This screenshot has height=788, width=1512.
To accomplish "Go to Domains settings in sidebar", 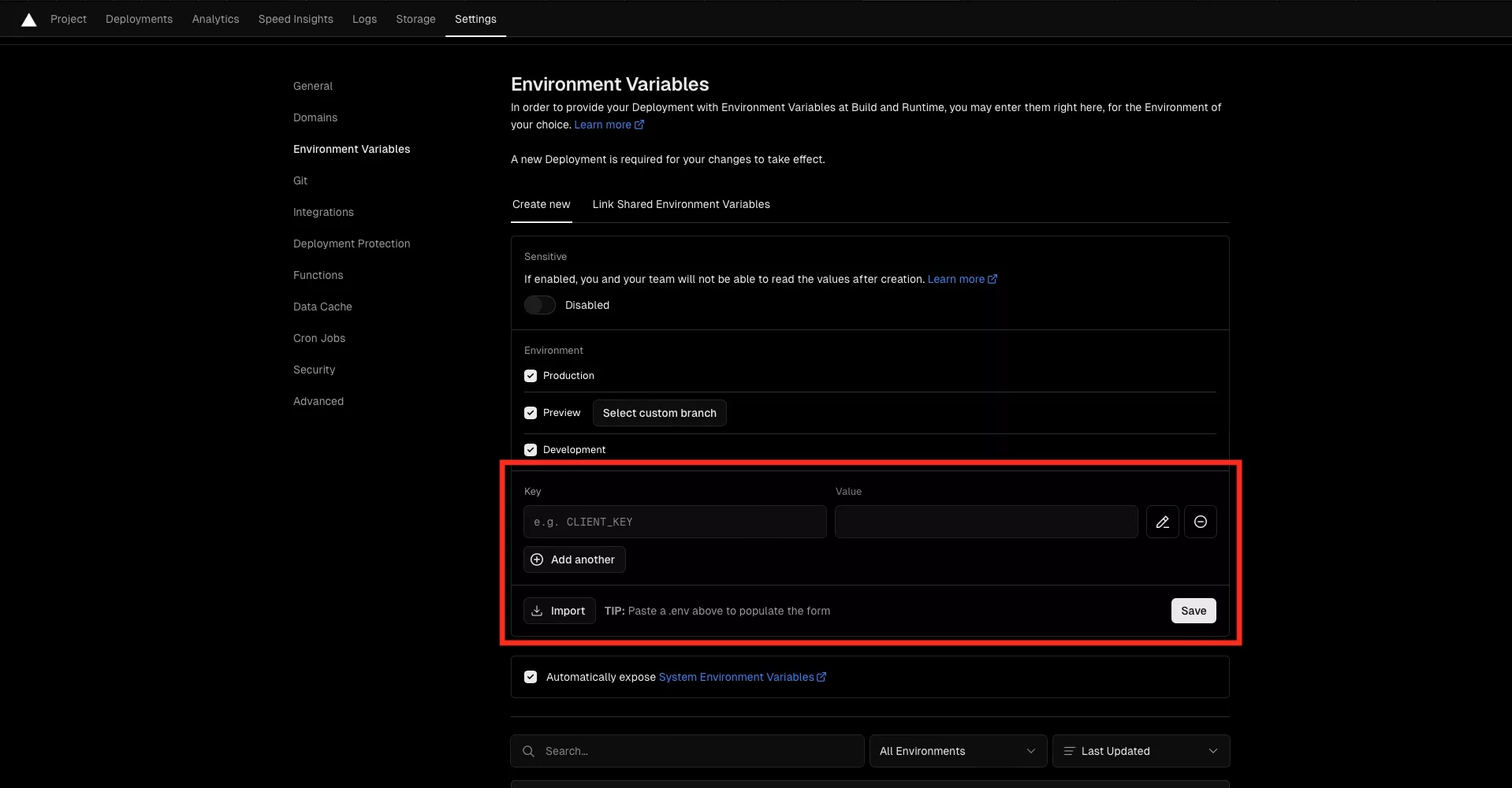I will point(315,117).
